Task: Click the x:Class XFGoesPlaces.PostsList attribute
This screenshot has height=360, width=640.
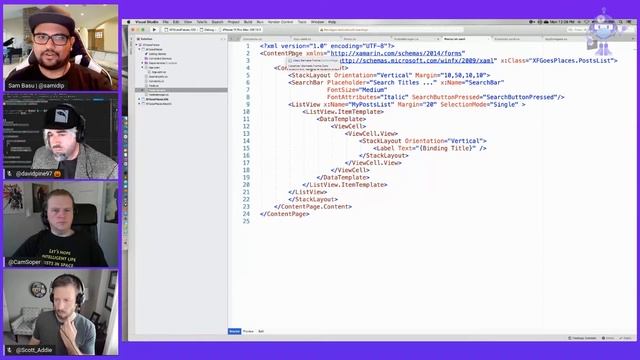Action: 557,61
